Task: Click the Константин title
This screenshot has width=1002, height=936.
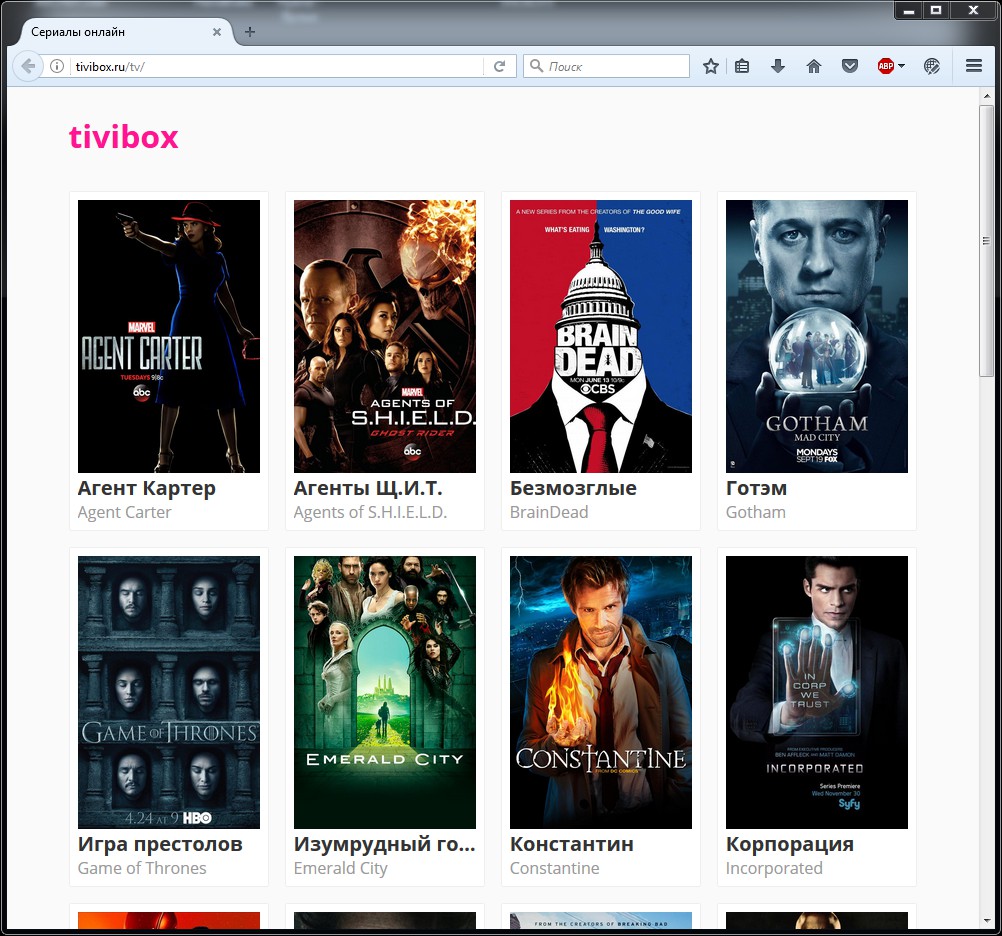Action: click(572, 845)
